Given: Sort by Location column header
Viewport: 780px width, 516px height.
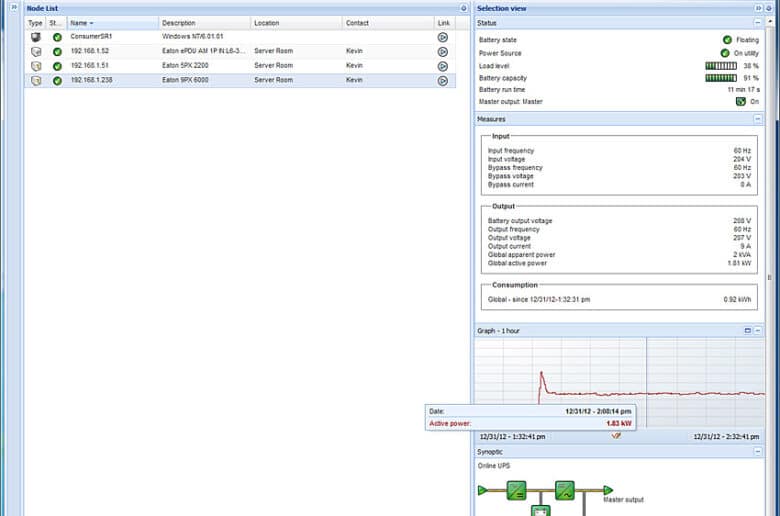Looking at the screenshot, I should point(296,23).
